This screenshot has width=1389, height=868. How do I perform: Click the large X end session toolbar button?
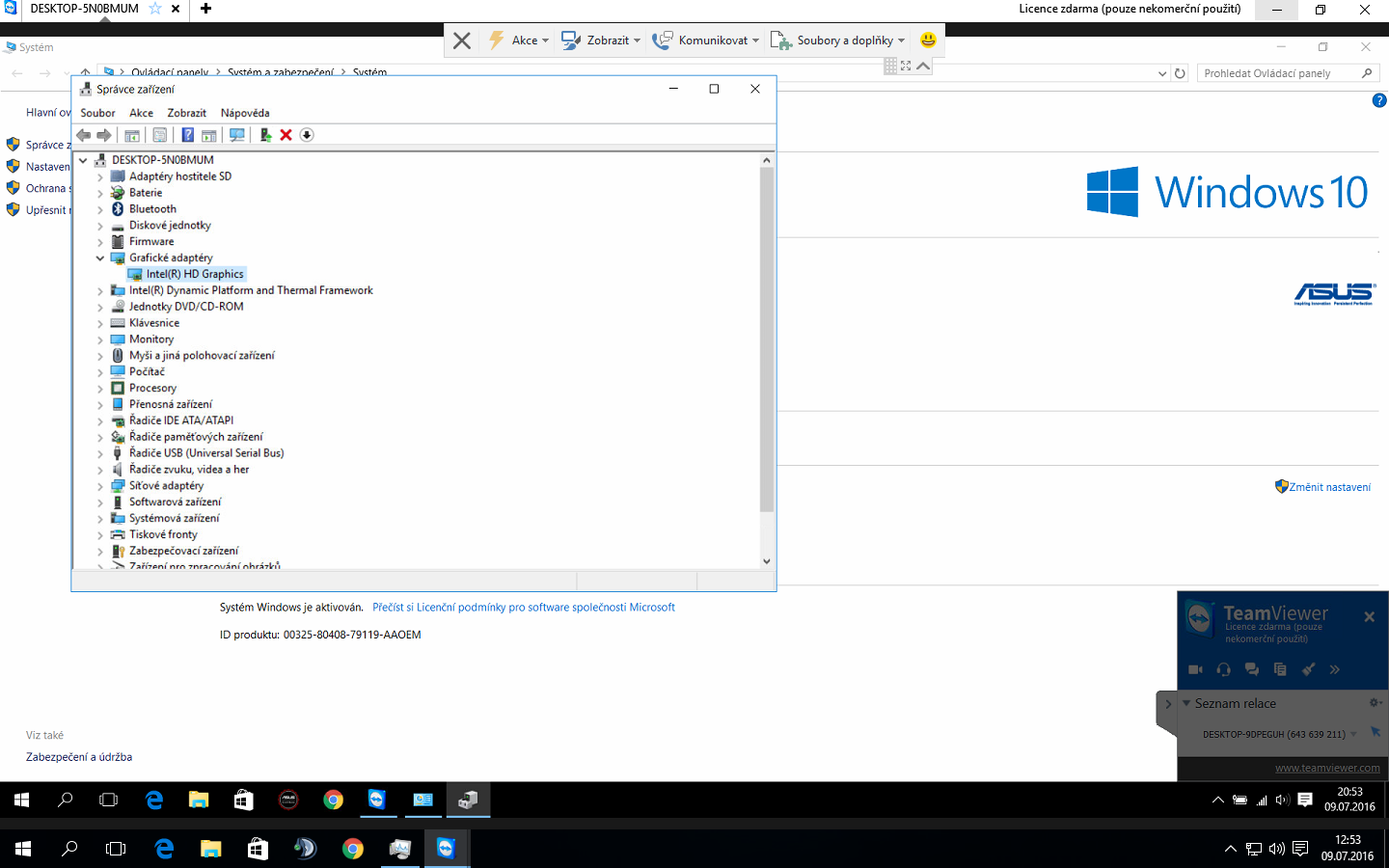coord(462,41)
